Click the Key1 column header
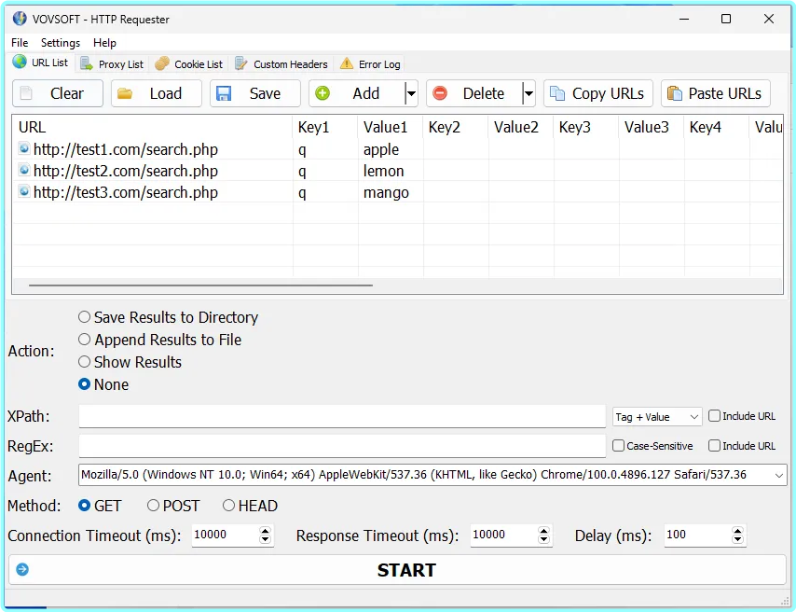Screen dimensions: 796x612 click(x=325, y=127)
